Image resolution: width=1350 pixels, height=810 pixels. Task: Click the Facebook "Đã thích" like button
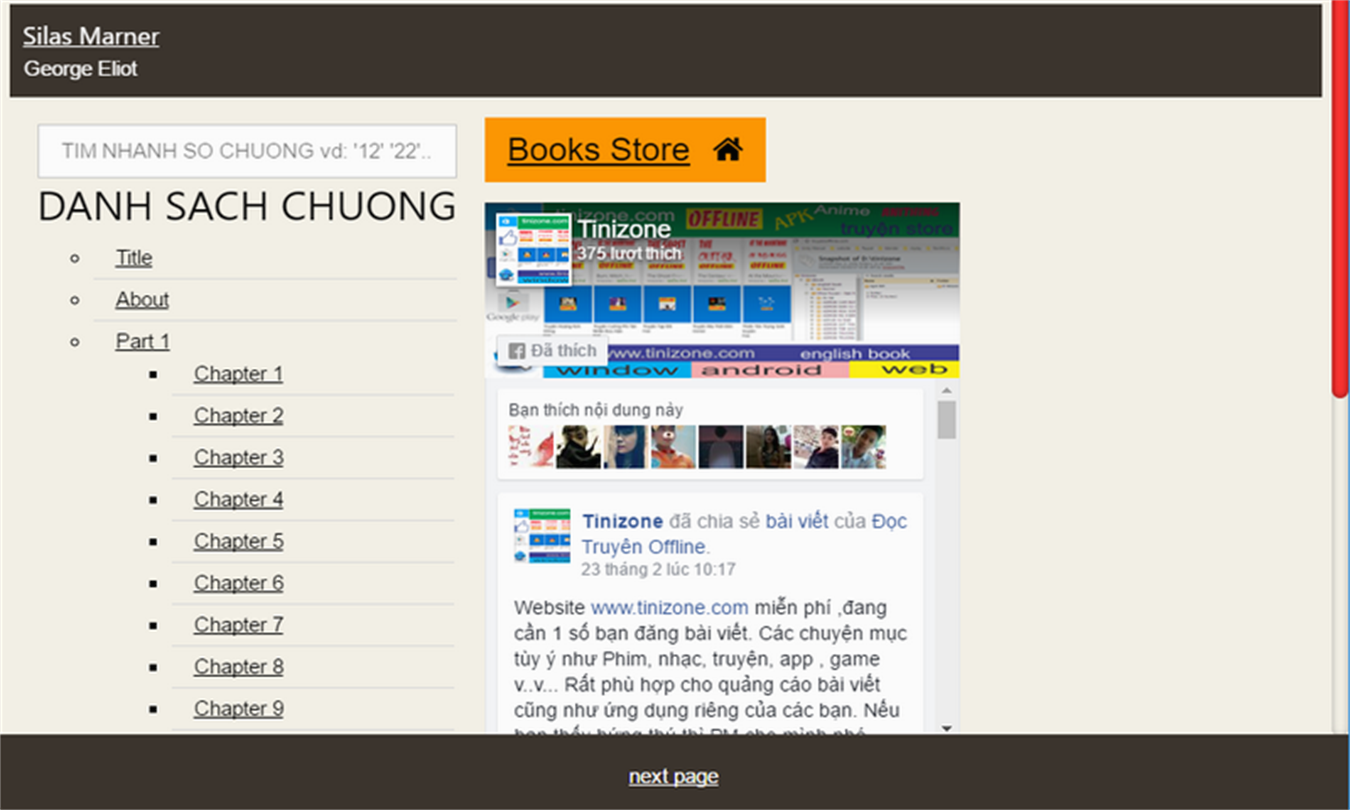552,350
